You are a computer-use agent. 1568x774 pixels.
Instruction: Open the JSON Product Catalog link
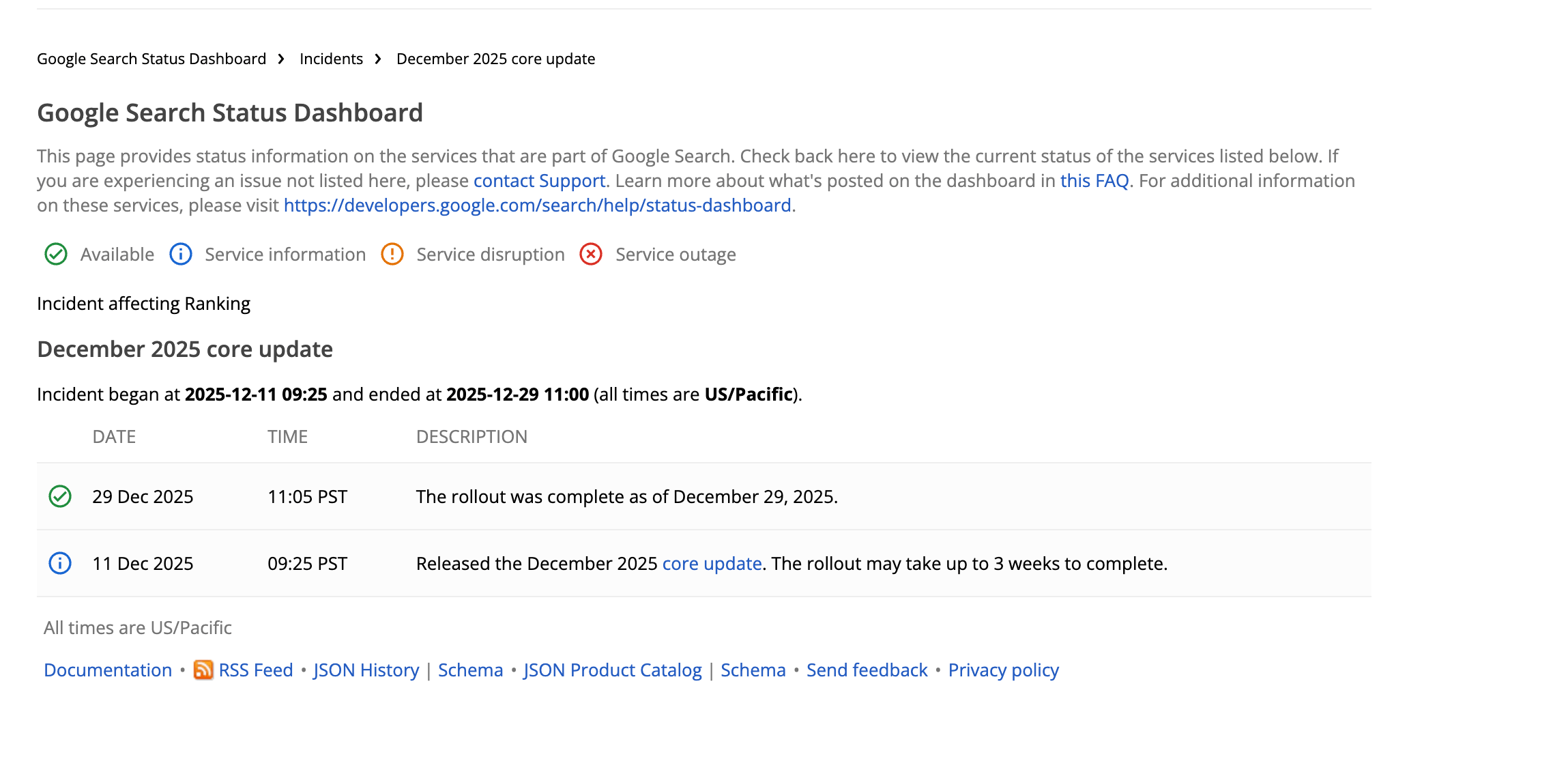click(x=612, y=670)
